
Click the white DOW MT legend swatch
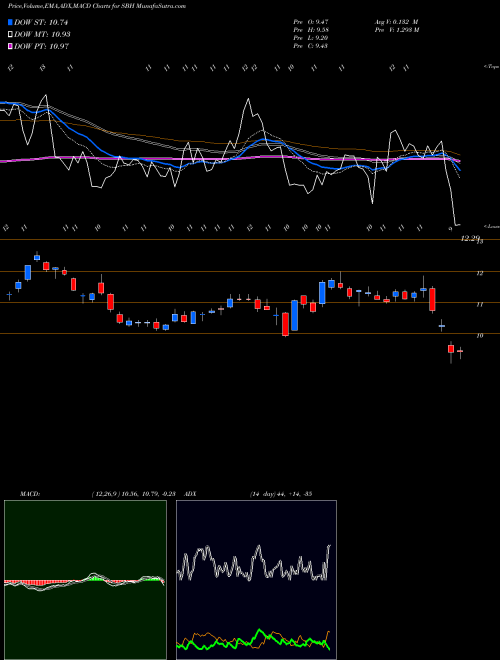pyautogui.click(x=11, y=35)
